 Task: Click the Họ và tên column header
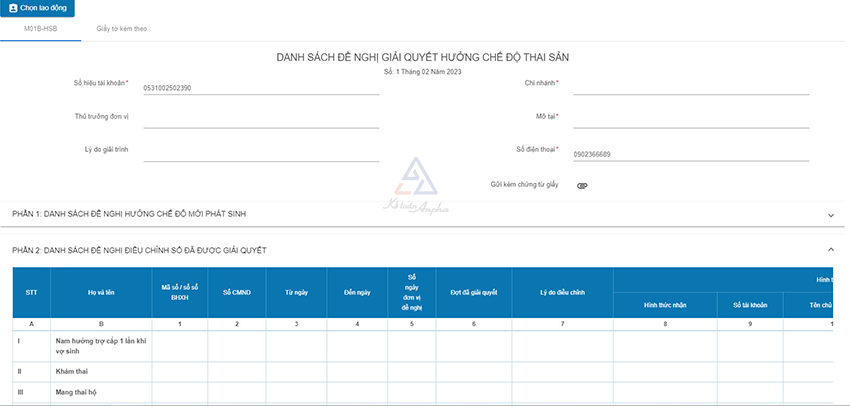coord(100,292)
